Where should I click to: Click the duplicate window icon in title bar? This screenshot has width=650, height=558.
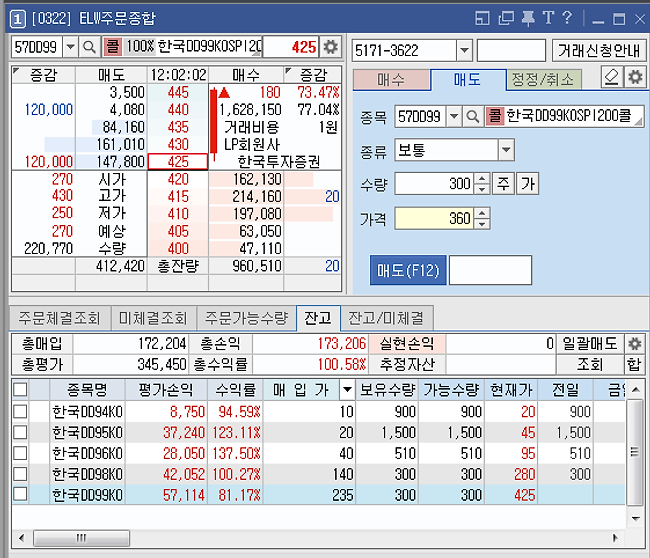pos(506,18)
